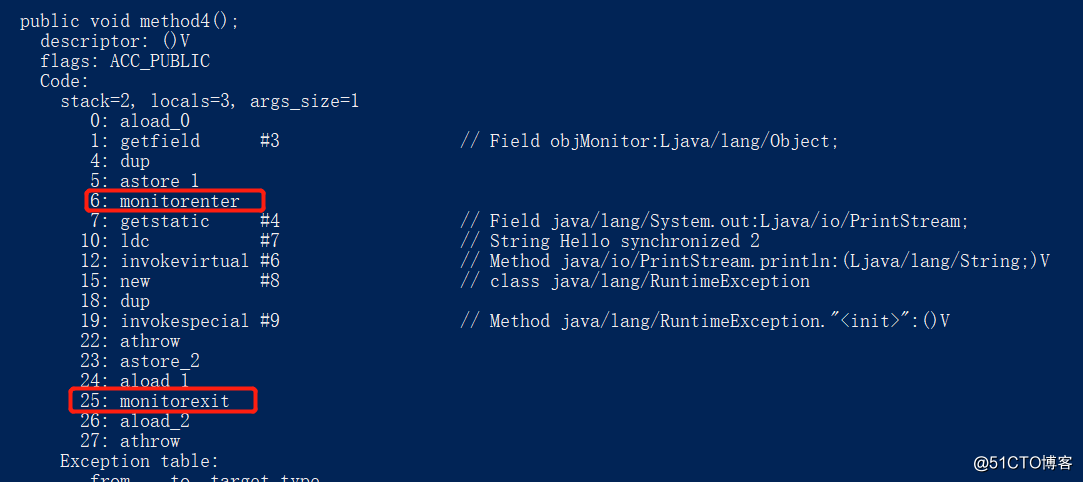This screenshot has width=1083, height=482.
Task: Click the 'public void method4();' declaration
Action: (129, 21)
